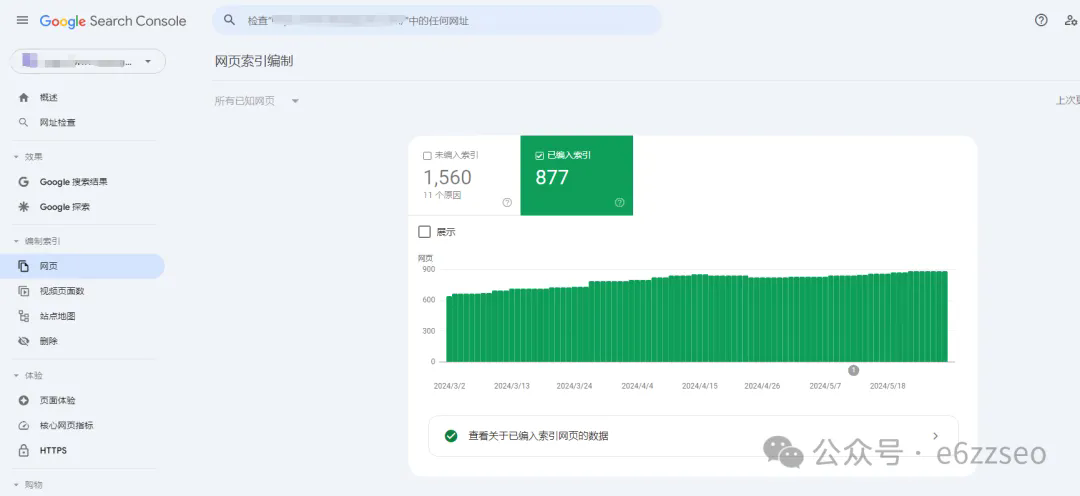Click help icon in 未编入索引 card
The height and width of the screenshot is (496, 1080).
click(x=507, y=203)
